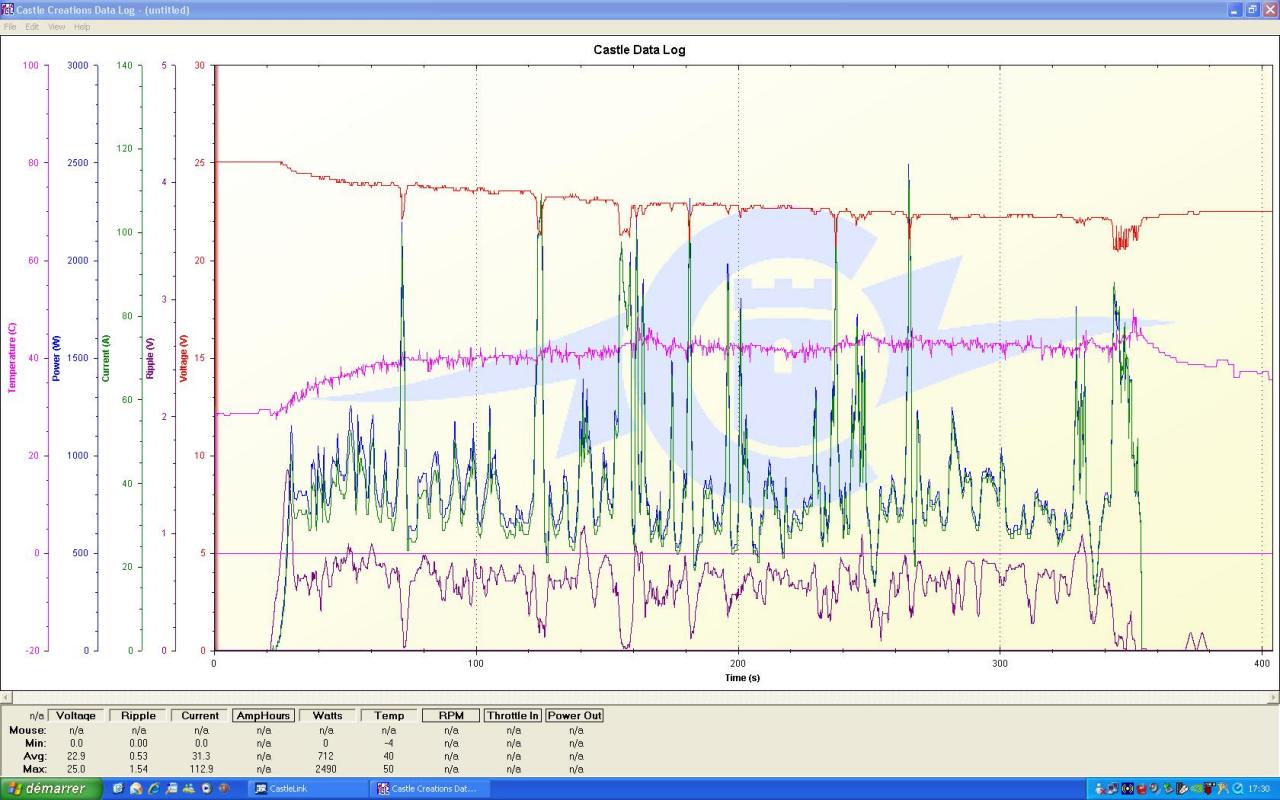This screenshot has height=800, width=1280.
Task: Click the max temp value 50
Action: click(389, 769)
